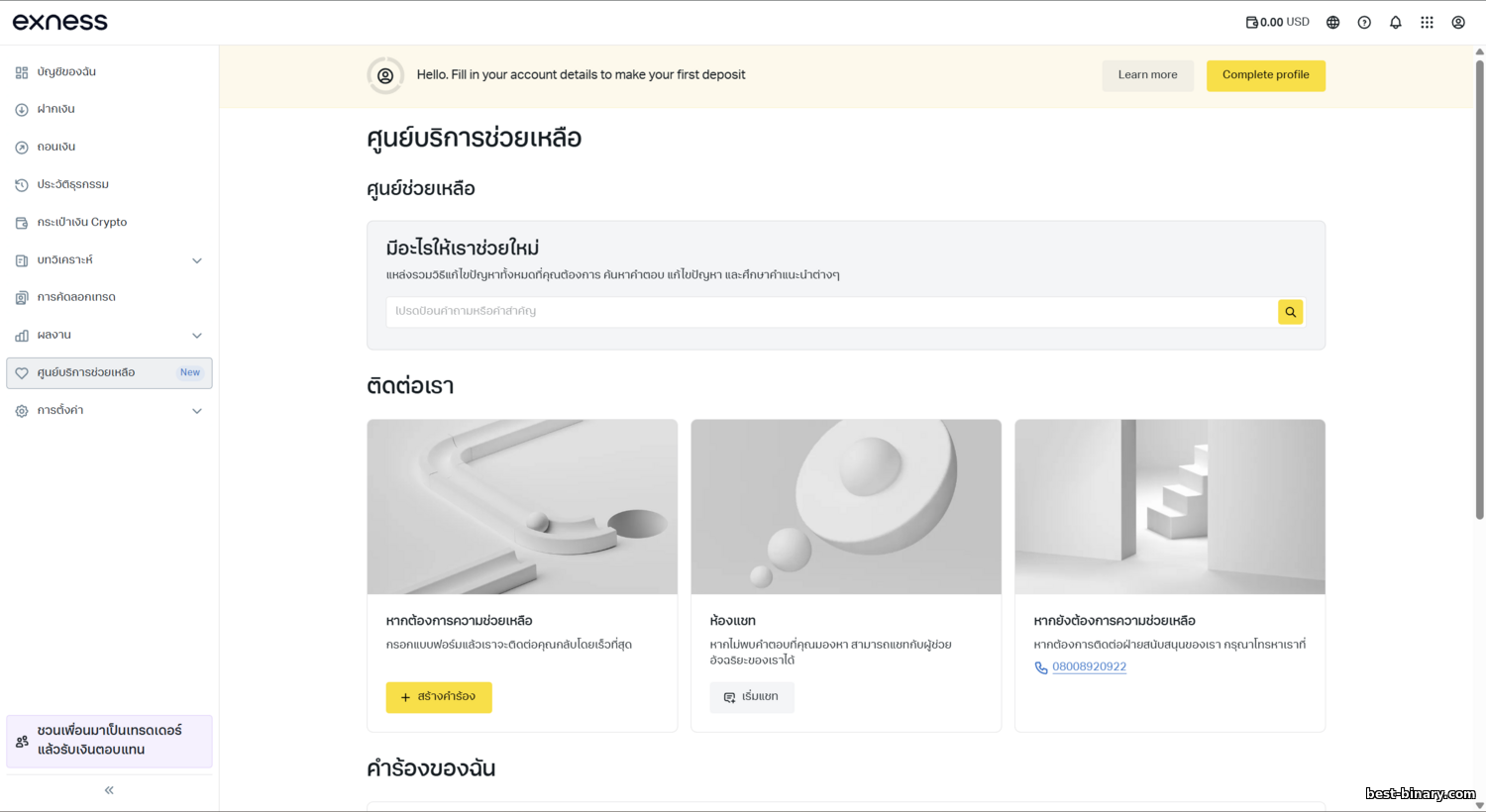1486x812 pixels.
Task: Open the apps grid menu icon
Action: coord(1427,23)
